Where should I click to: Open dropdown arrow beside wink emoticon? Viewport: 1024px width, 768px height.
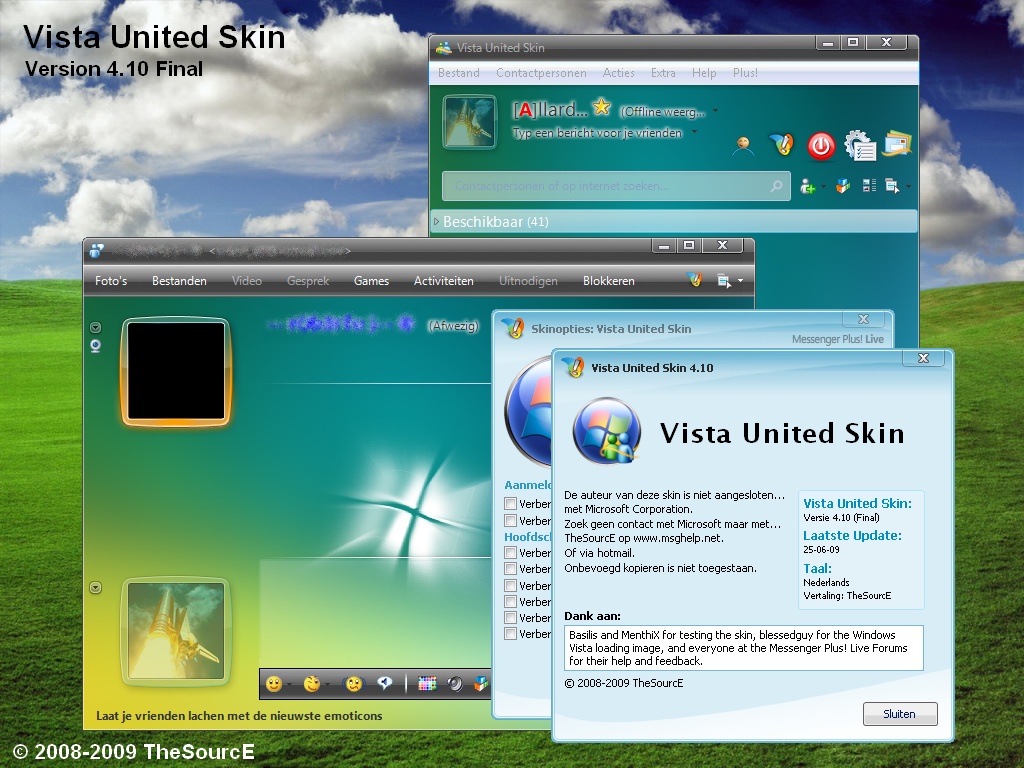tap(327, 684)
